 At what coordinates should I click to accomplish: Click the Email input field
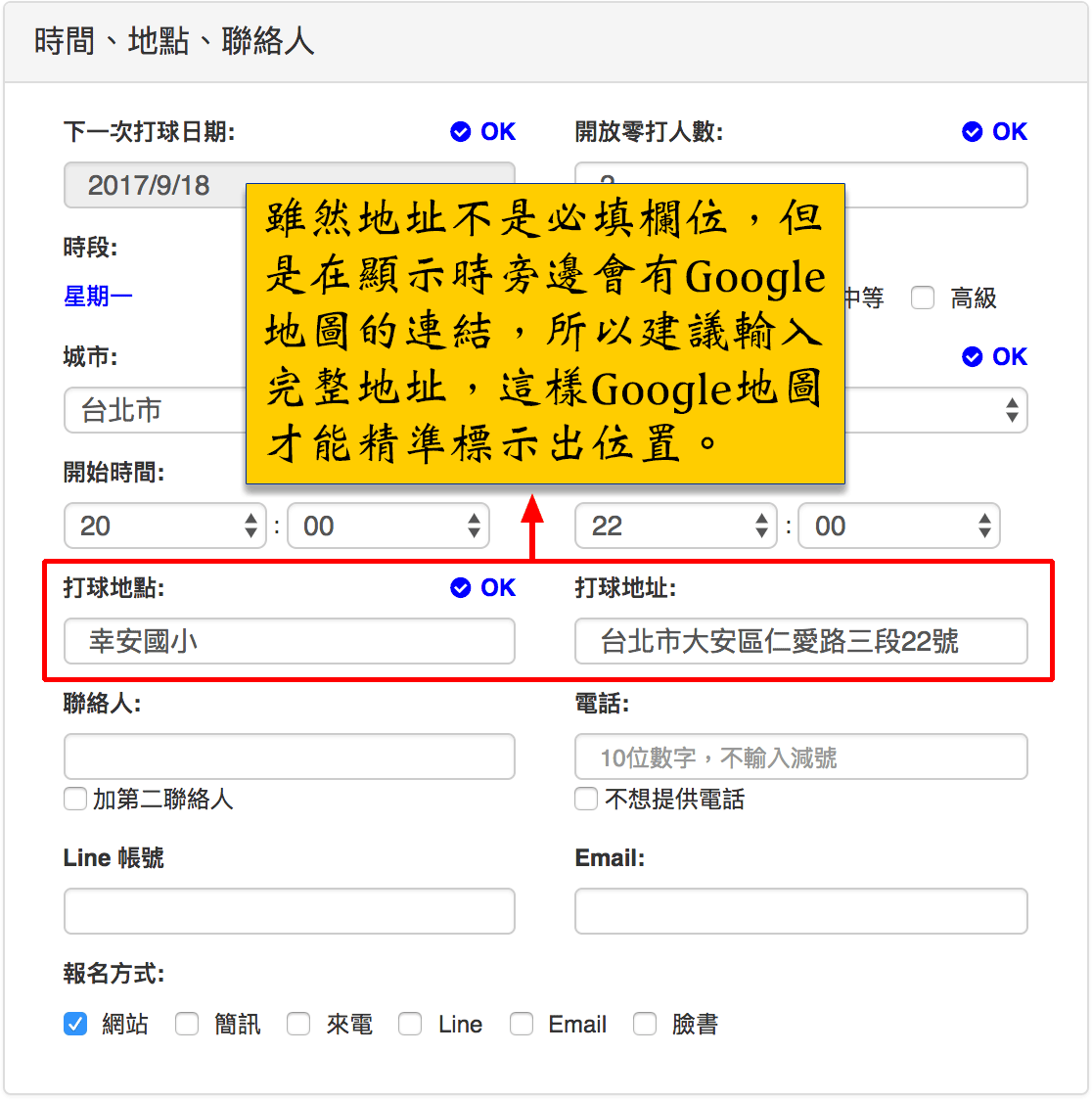(800, 911)
